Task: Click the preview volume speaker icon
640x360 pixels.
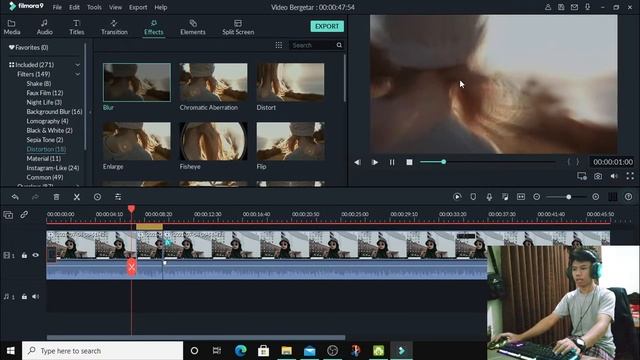Action: click(x=614, y=176)
